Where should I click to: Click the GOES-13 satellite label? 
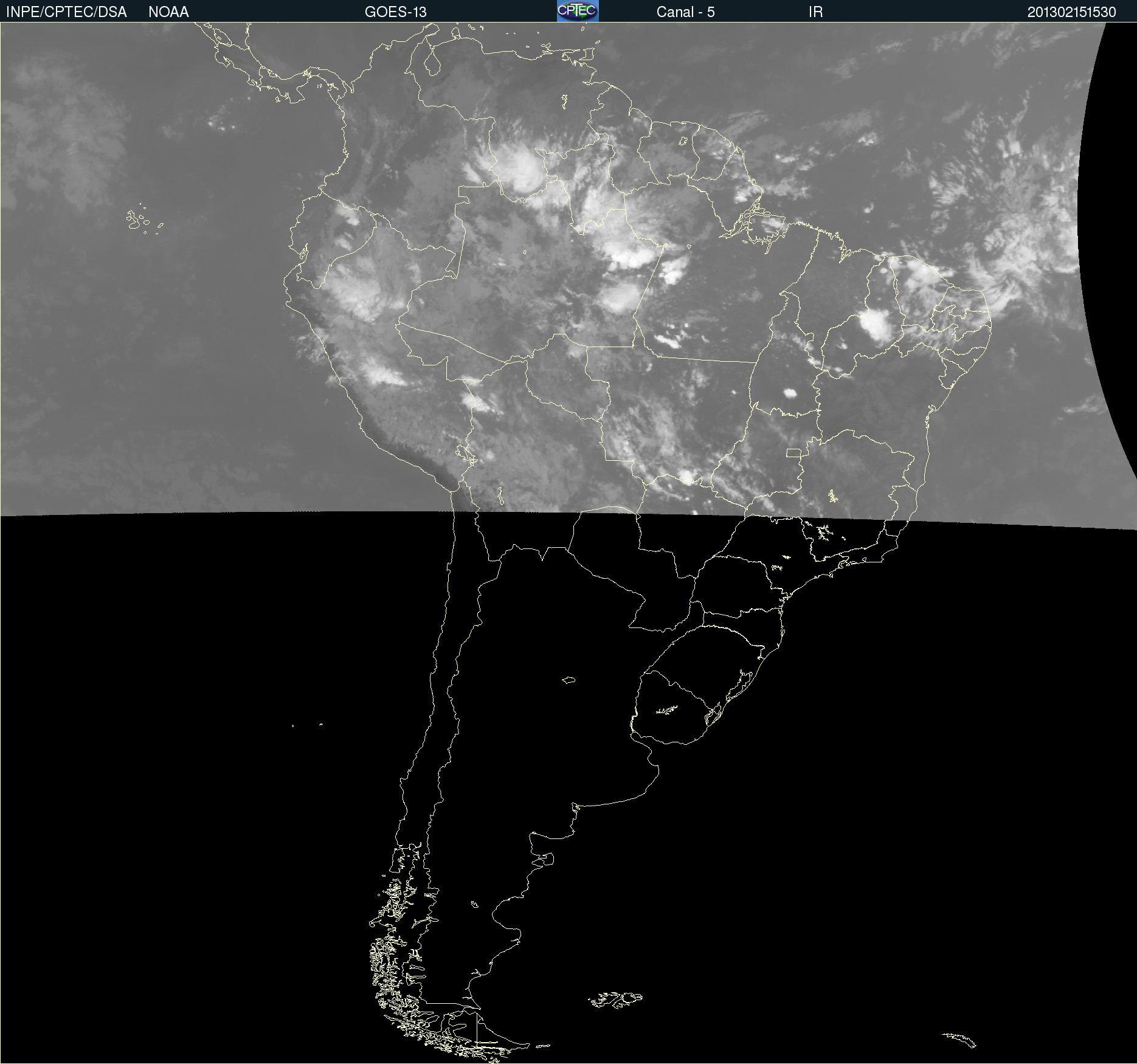(396, 12)
